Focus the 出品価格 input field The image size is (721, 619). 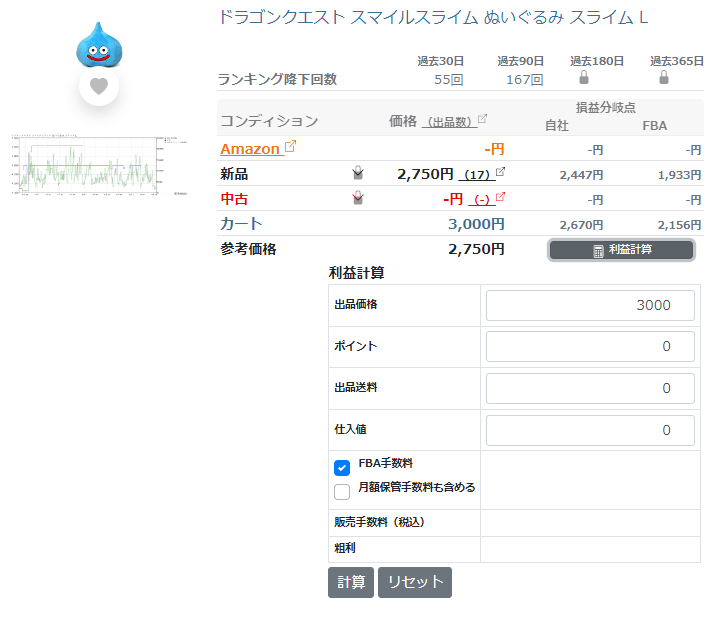[x=590, y=305]
